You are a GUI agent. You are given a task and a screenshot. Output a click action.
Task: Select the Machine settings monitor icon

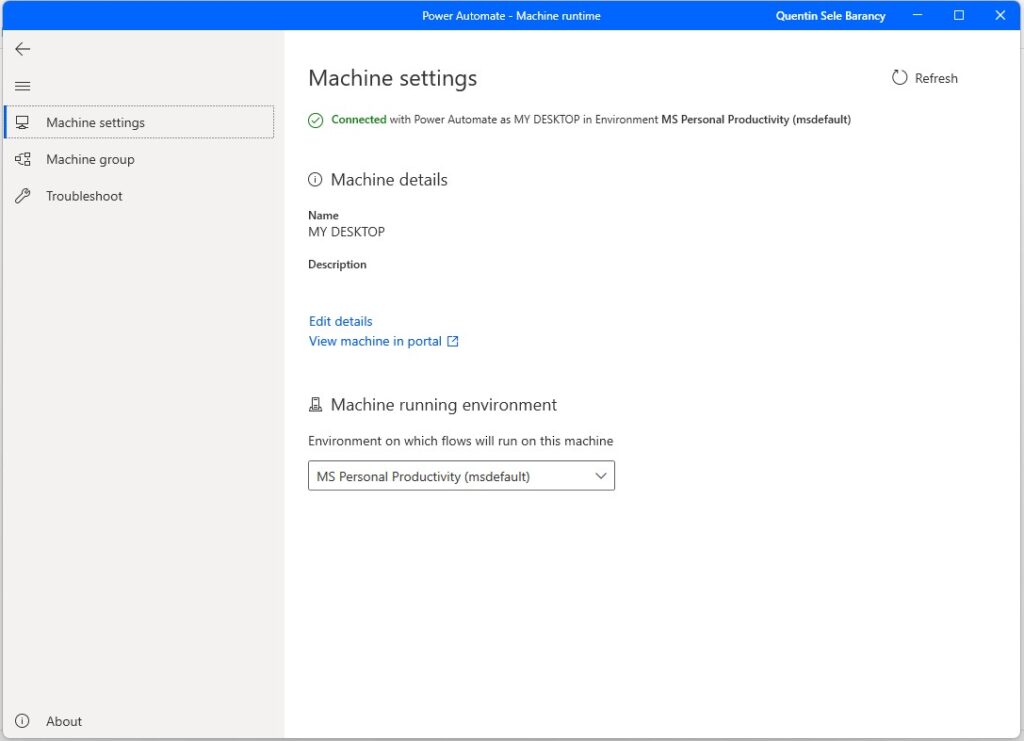coord(22,122)
